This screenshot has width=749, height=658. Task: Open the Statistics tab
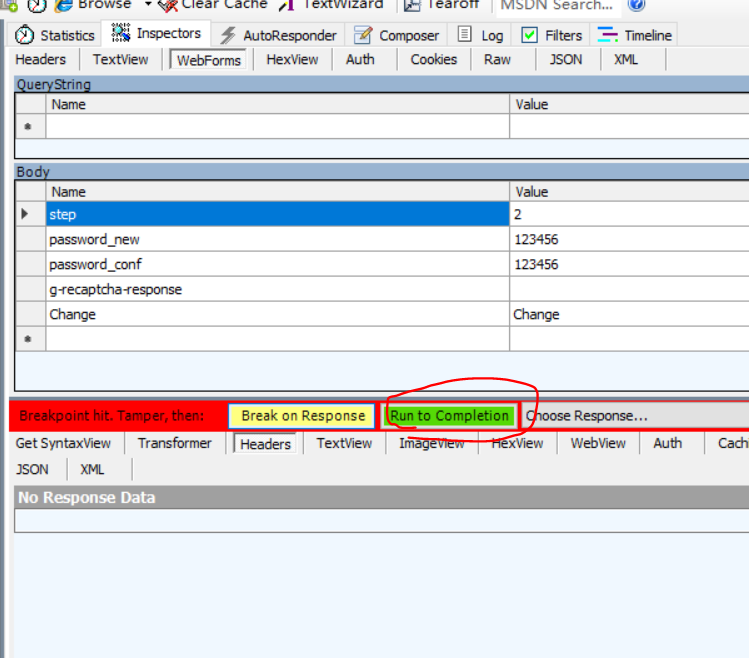point(54,35)
